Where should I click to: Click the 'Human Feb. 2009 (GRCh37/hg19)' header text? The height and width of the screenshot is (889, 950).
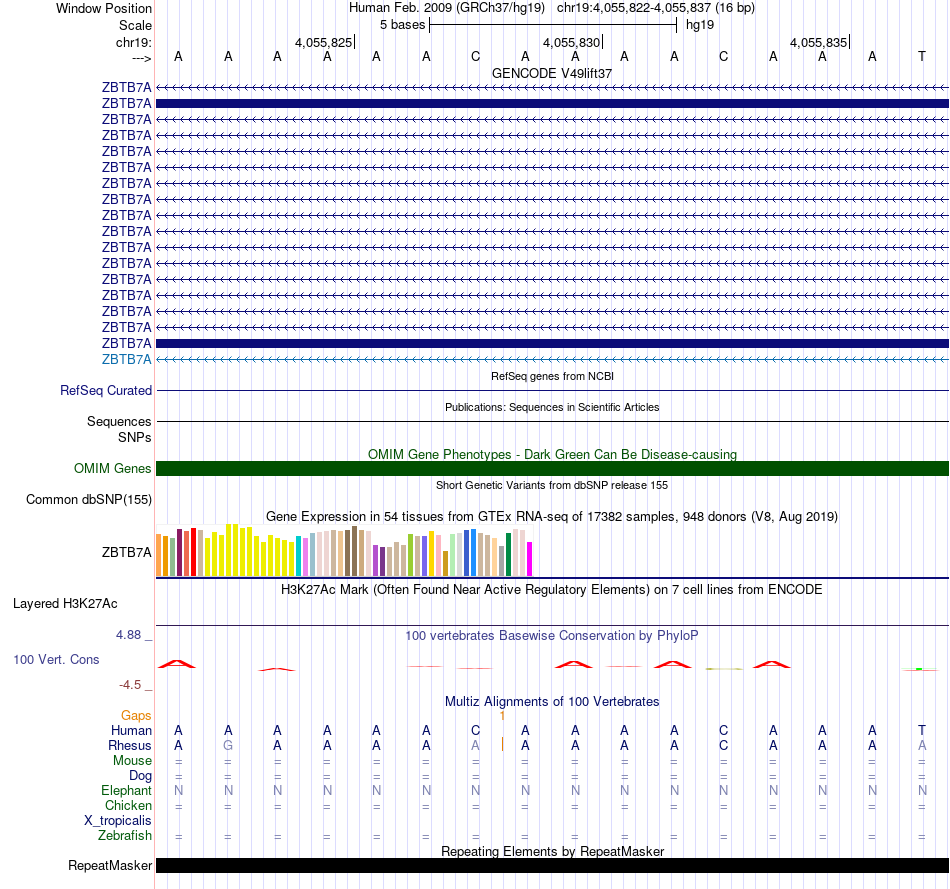coord(447,8)
